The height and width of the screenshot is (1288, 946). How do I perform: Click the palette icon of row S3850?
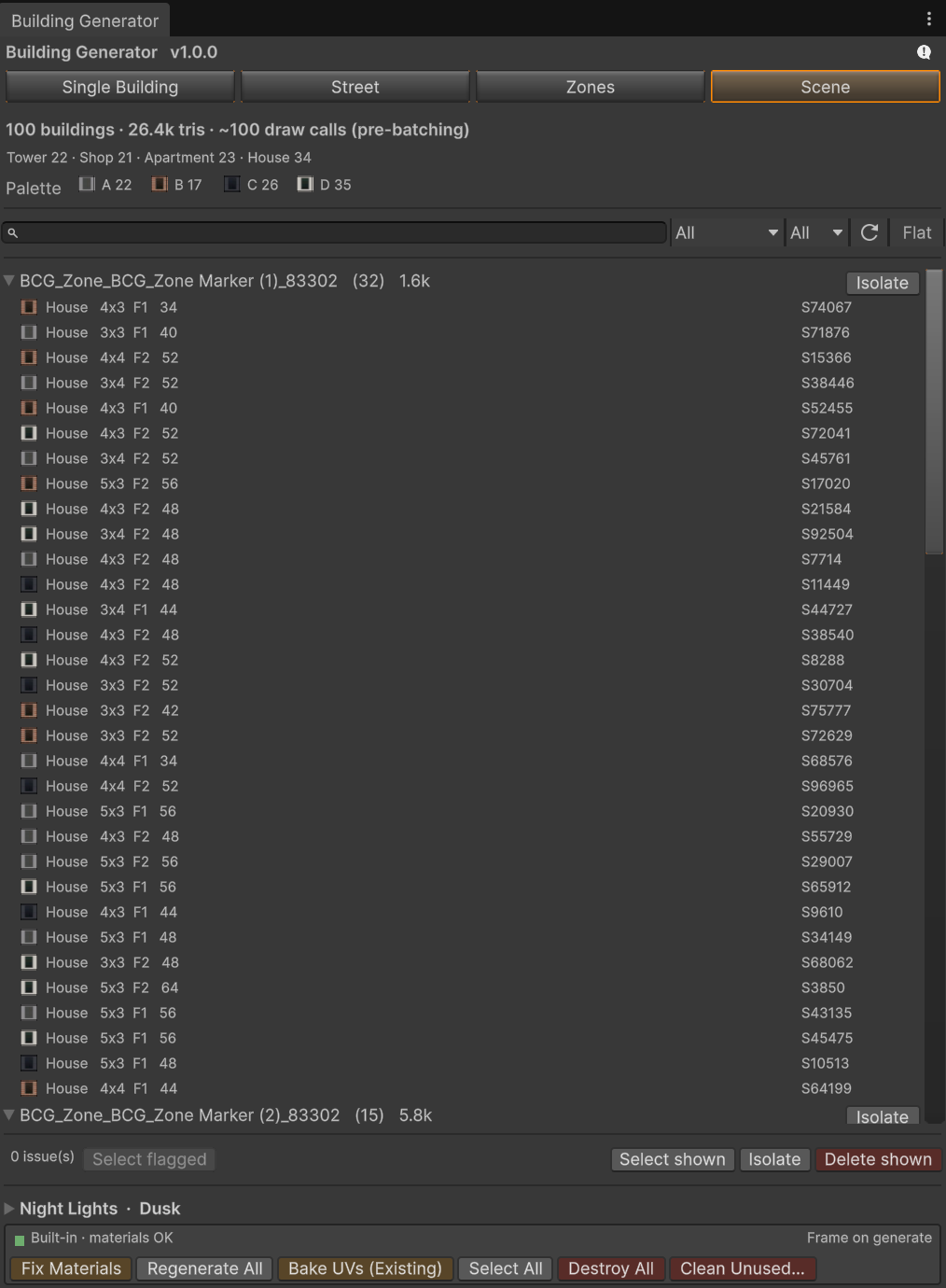point(29,987)
